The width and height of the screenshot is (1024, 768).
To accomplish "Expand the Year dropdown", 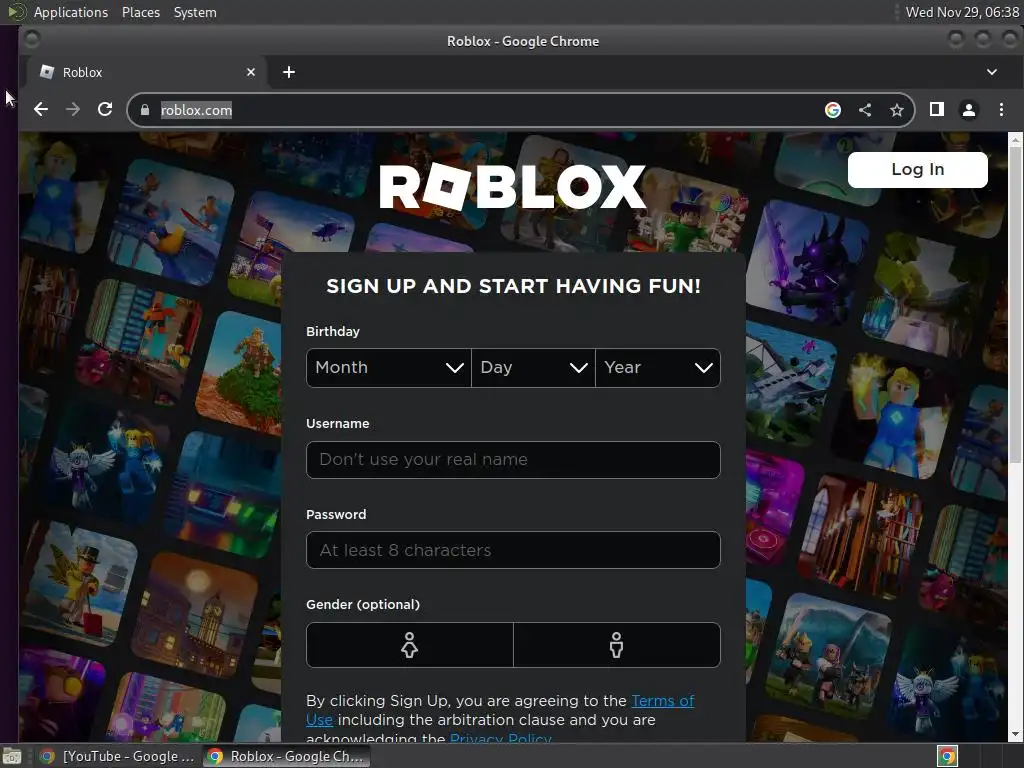I will pos(658,368).
